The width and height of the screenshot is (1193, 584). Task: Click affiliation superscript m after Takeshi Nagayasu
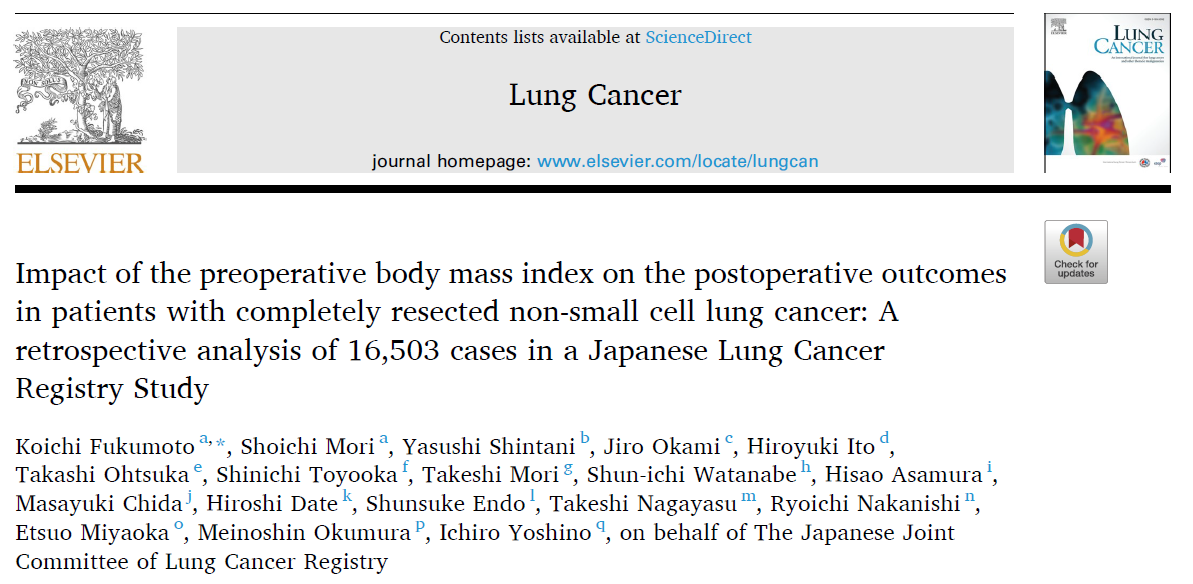tap(749, 497)
